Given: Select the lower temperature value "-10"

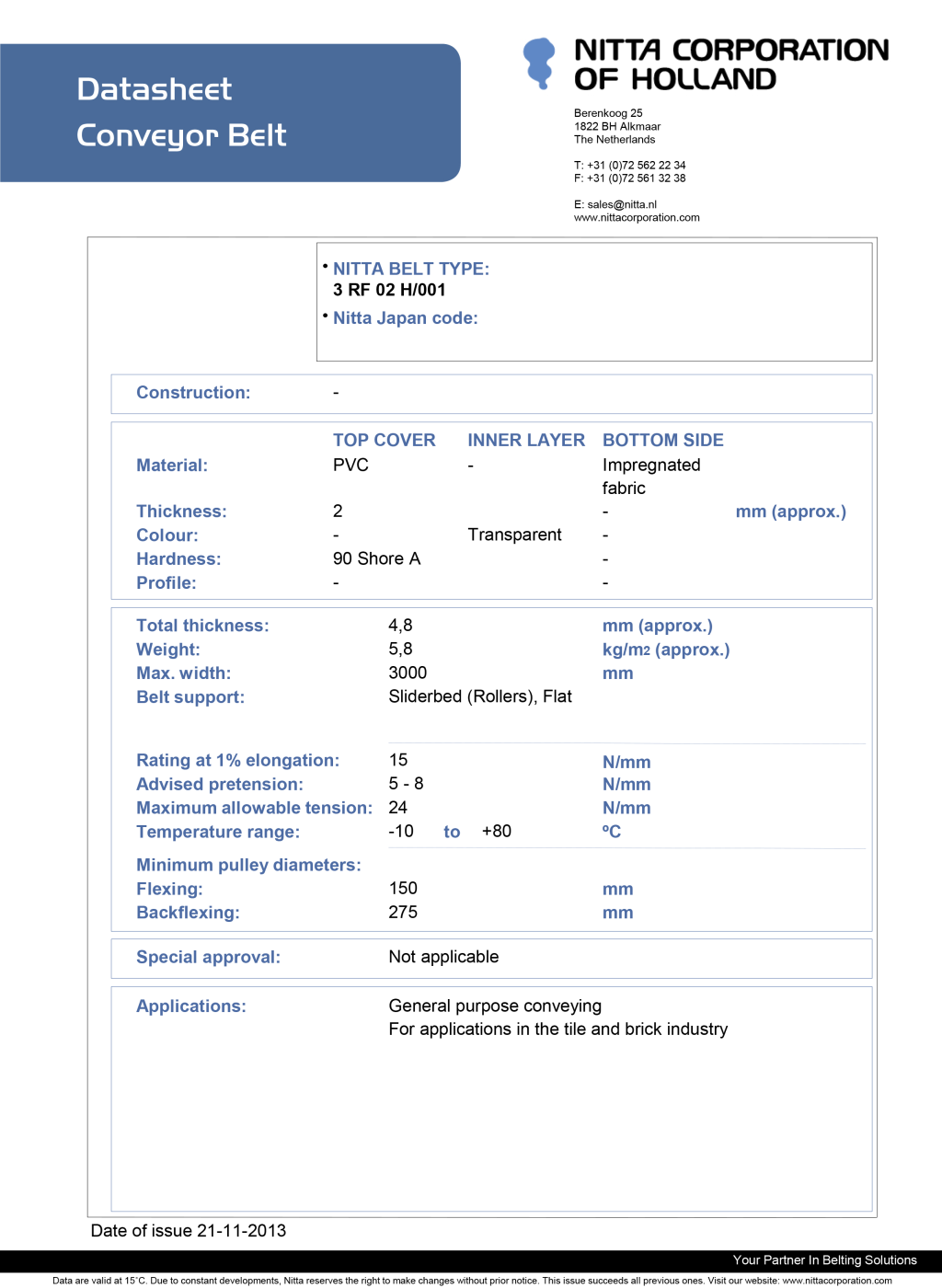Looking at the screenshot, I should 401,832.
